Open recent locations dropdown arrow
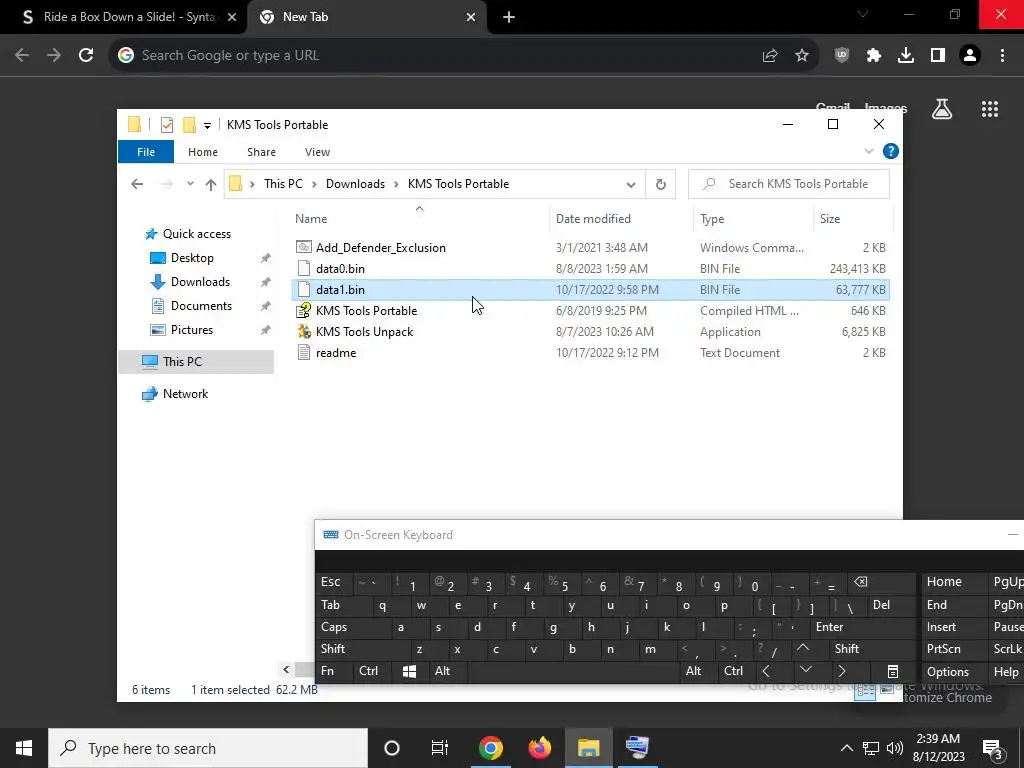This screenshot has width=1024, height=768. [x=190, y=184]
